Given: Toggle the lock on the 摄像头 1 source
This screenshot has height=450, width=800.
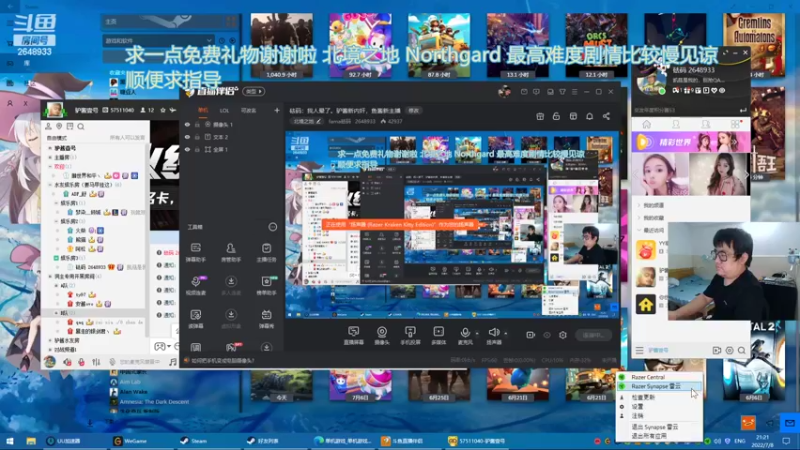Looking at the screenshot, I should [197, 124].
